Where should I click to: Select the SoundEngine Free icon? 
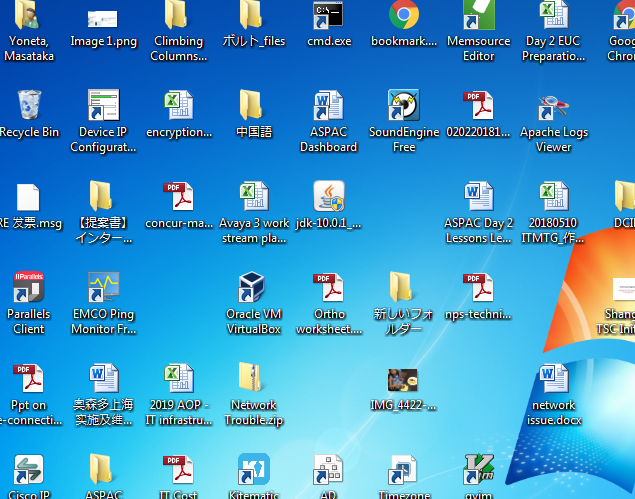coord(404,105)
